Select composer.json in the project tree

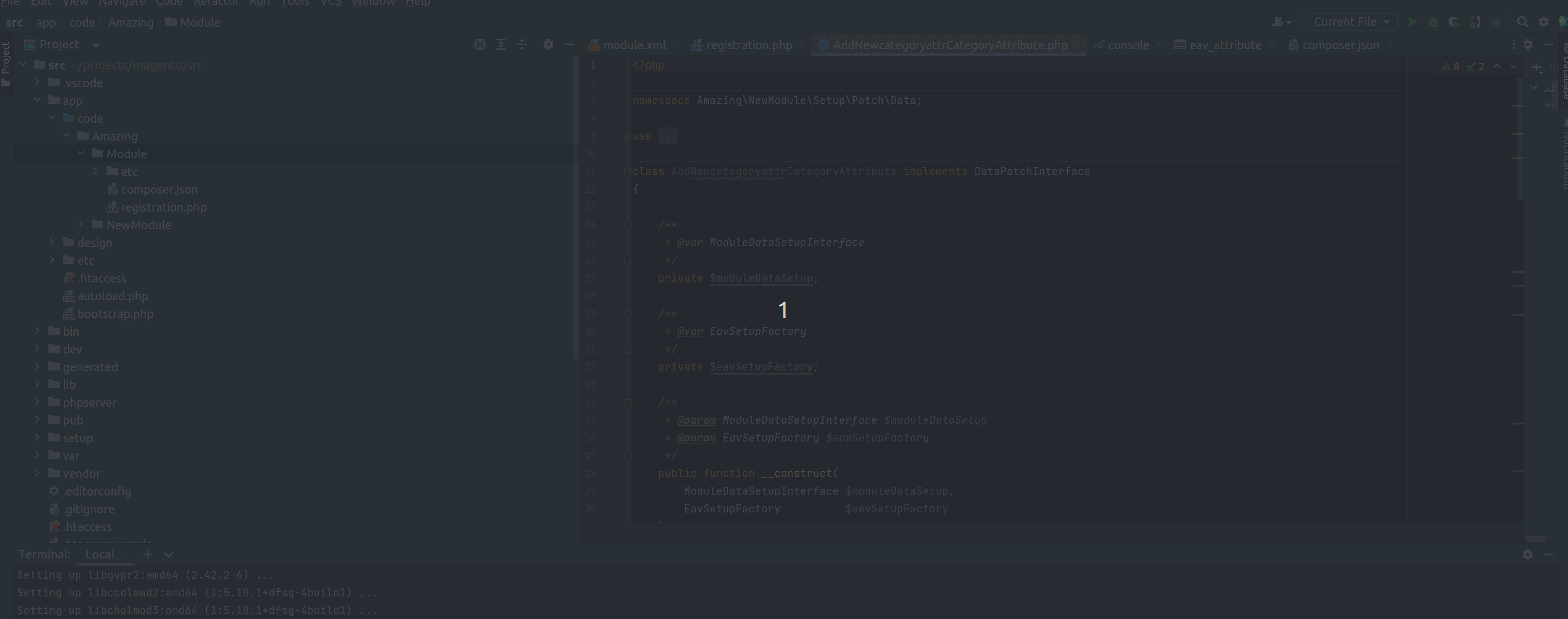coord(159,190)
